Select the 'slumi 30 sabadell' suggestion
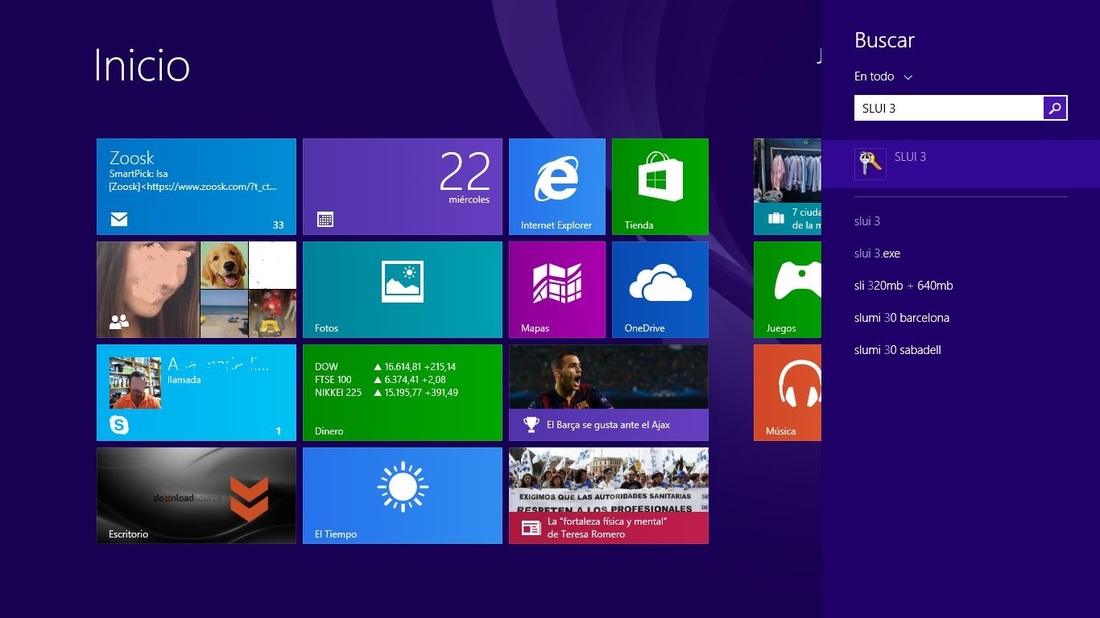1100x618 pixels. pyautogui.click(x=897, y=350)
